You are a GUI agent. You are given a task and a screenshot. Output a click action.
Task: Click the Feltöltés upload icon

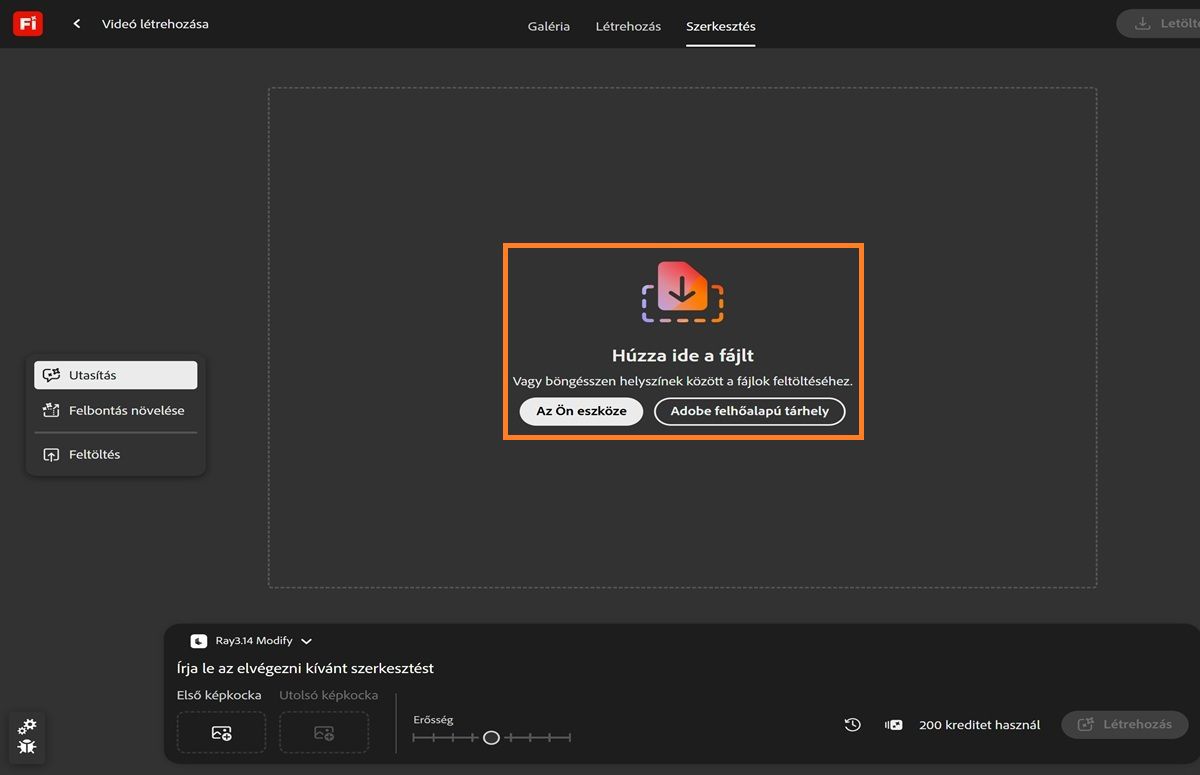(x=51, y=454)
